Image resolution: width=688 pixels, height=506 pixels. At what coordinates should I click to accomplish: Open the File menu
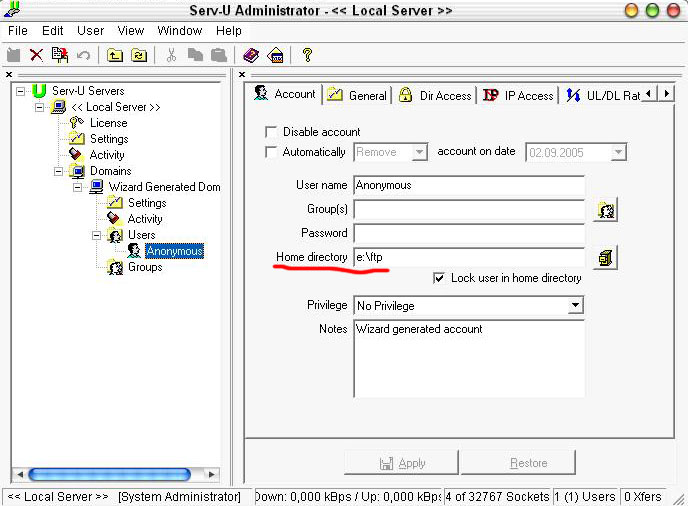tap(18, 31)
